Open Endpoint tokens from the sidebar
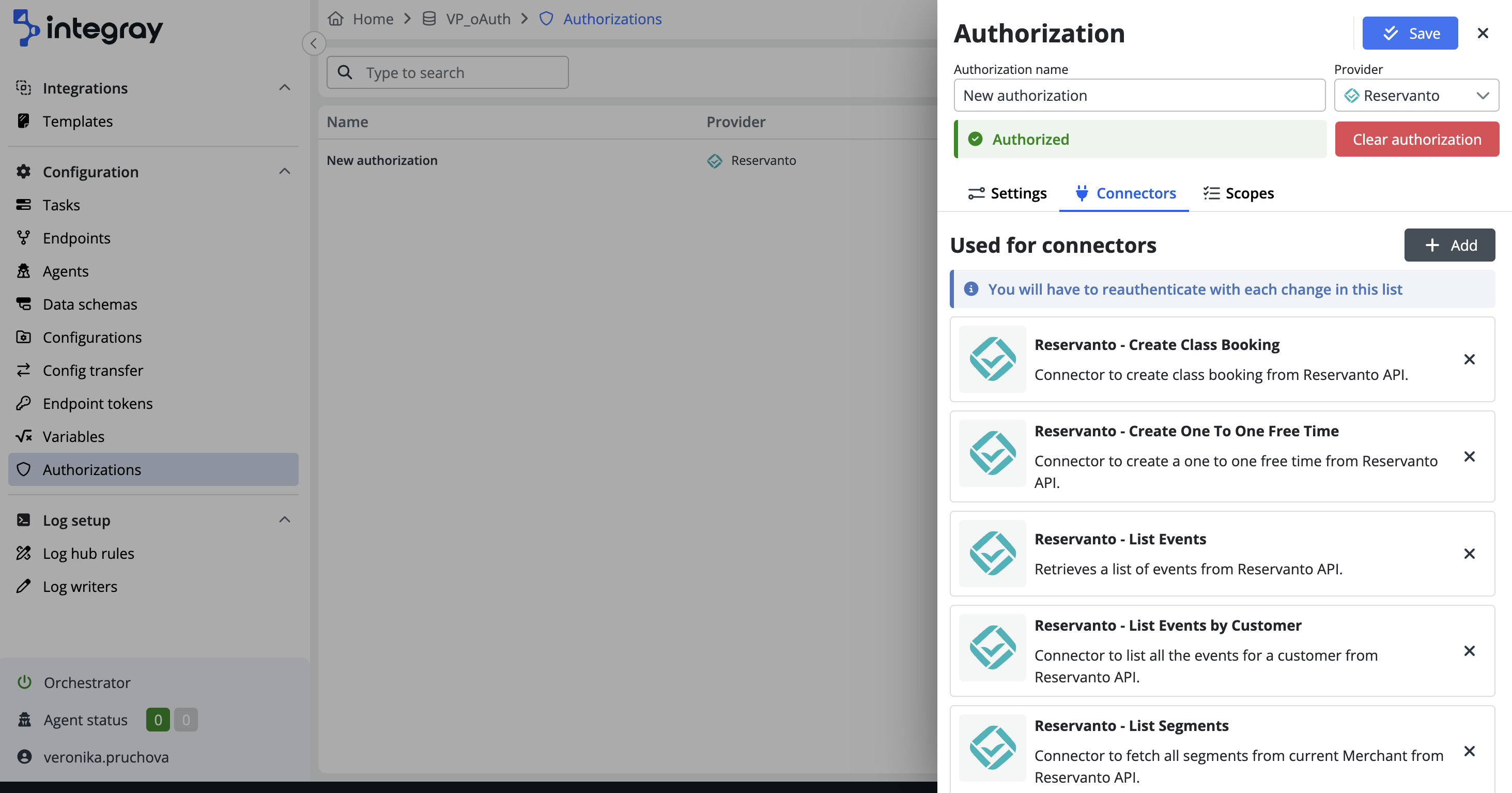1512x793 pixels. tap(98, 403)
